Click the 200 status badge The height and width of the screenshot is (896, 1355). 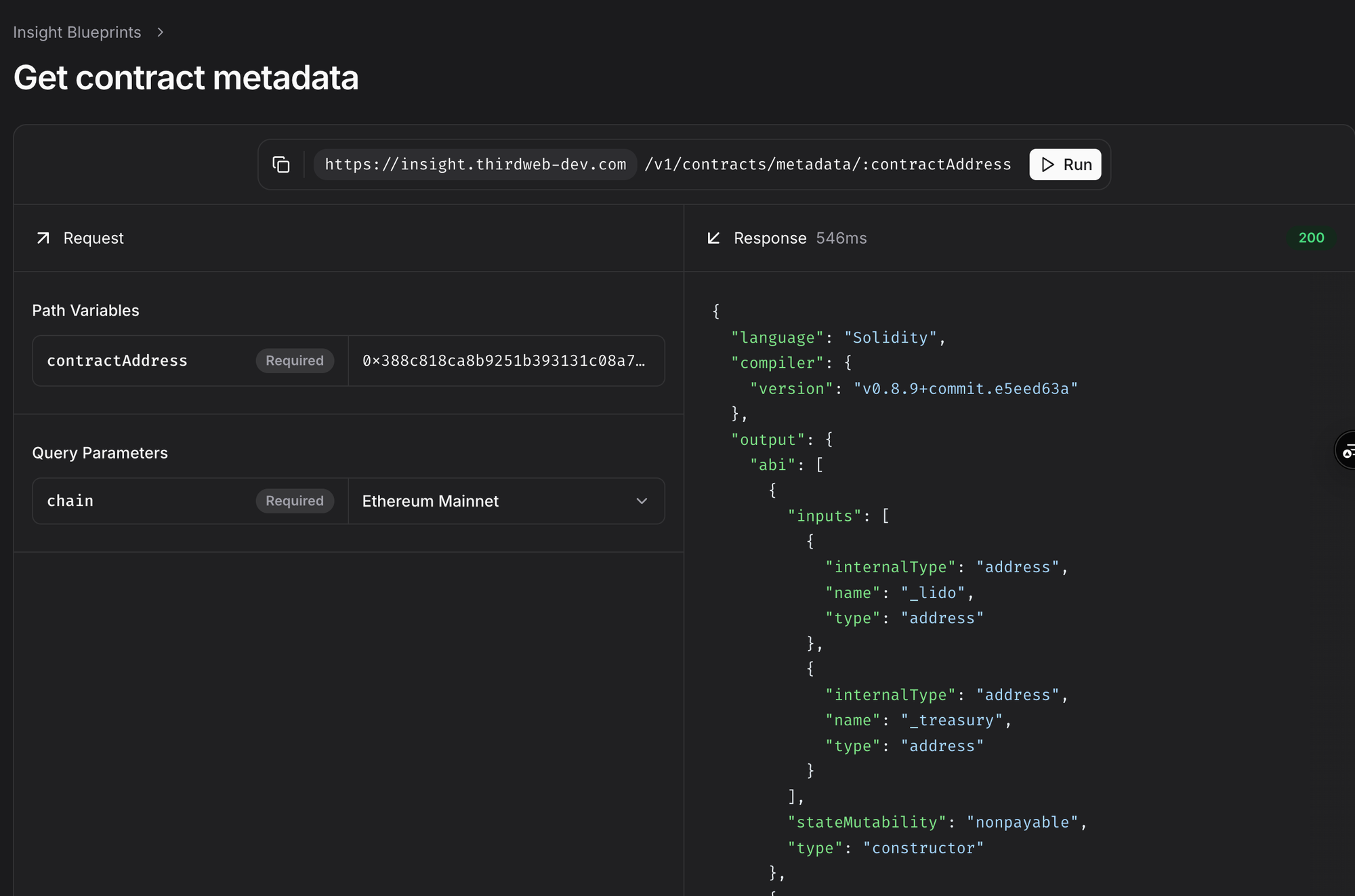[1311, 238]
